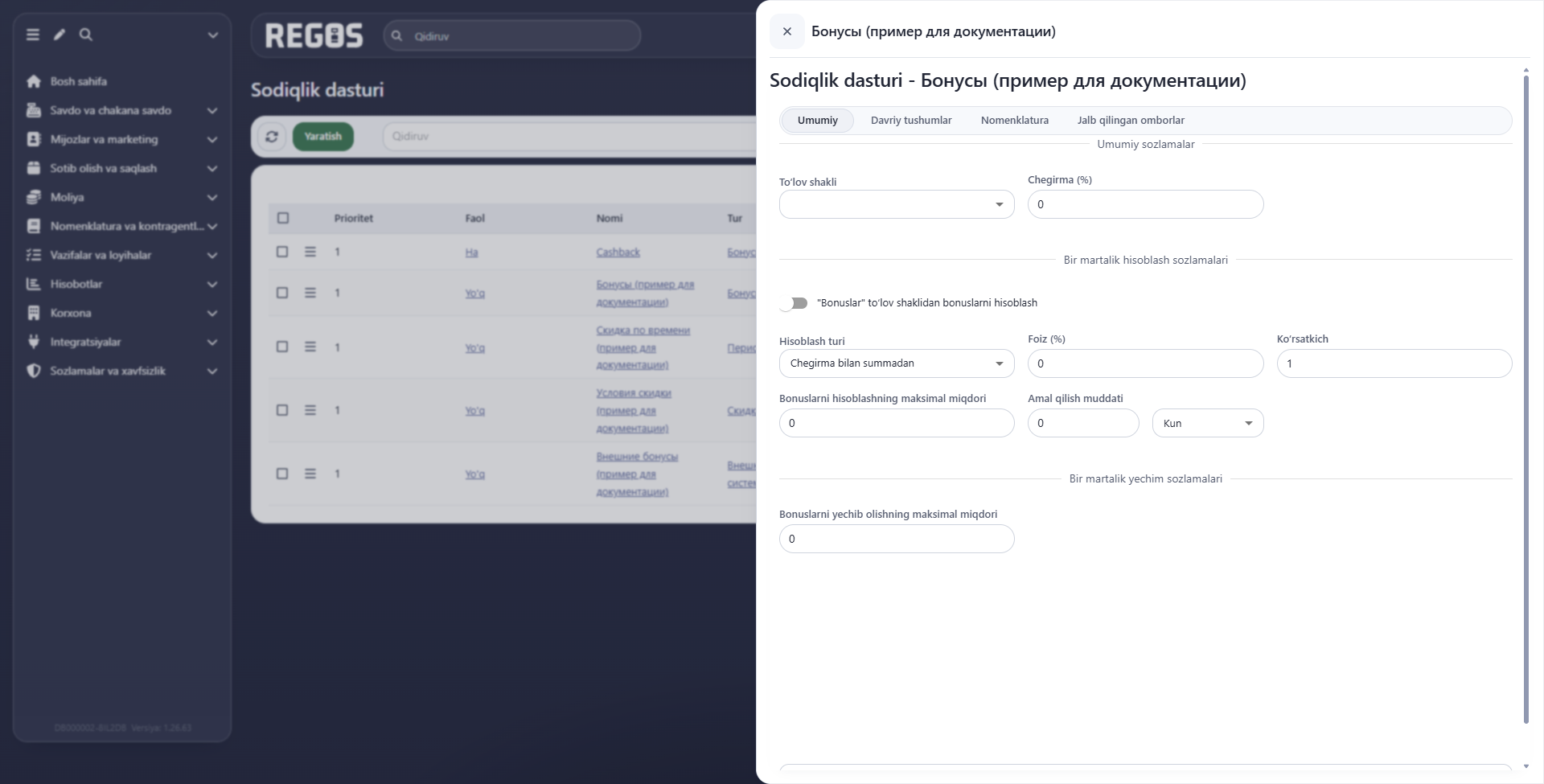Click drag handle icon of Cashback row
This screenshot has height=784, width=1544.
(310, 252)
